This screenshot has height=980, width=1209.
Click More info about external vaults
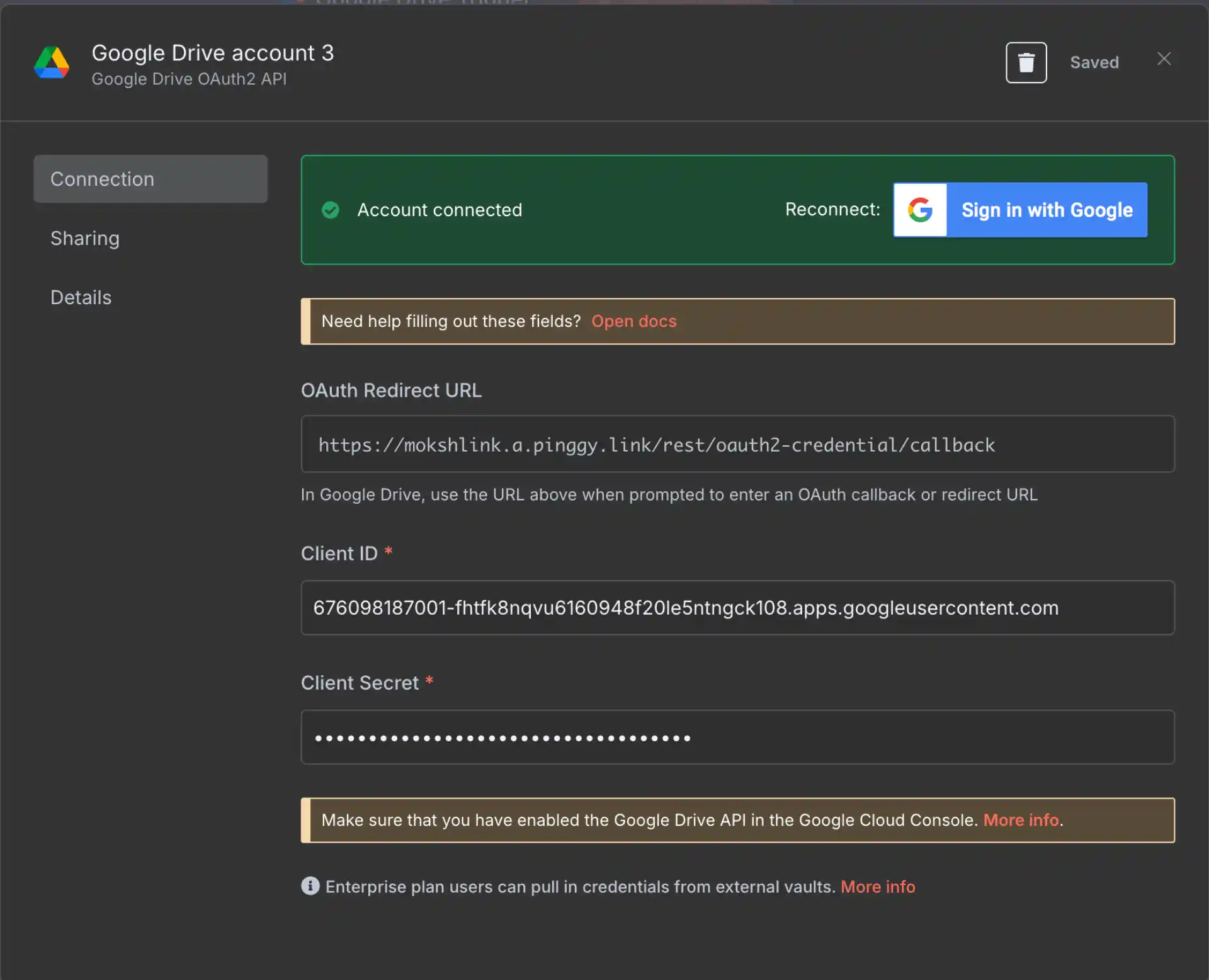click(x=878, y=886)
